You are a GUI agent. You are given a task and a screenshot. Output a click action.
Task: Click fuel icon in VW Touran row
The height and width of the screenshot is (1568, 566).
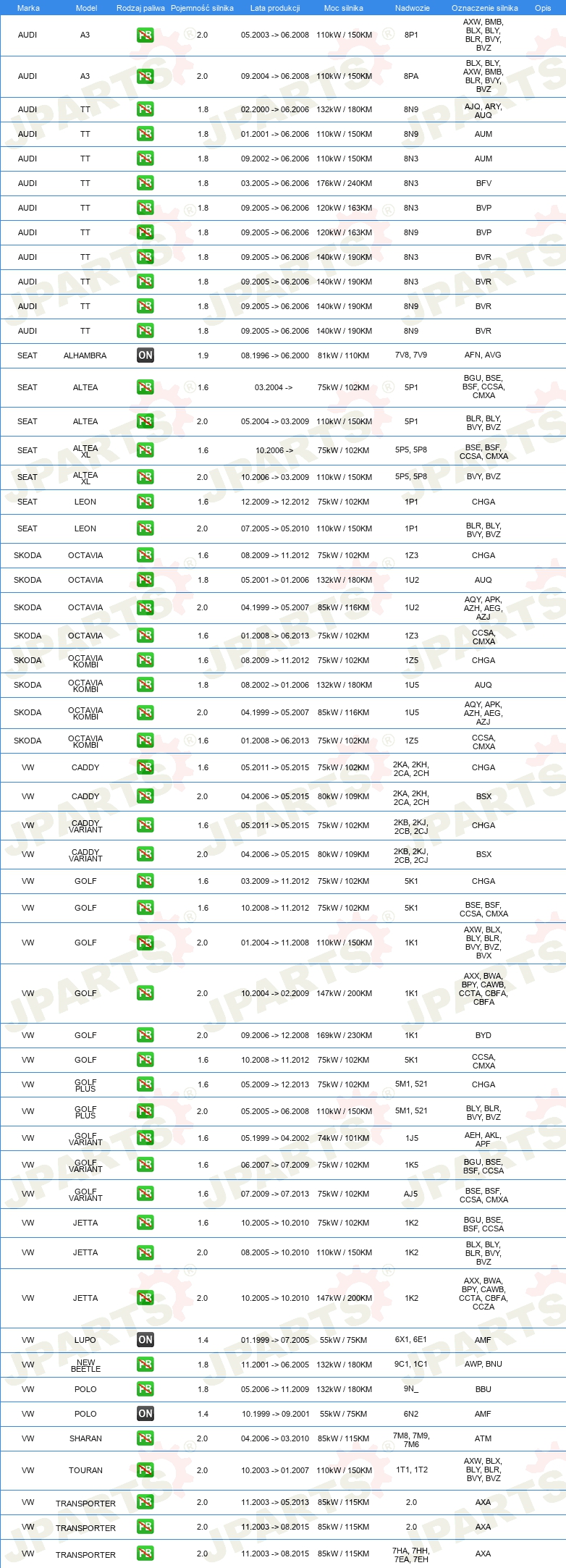(145, 1470)
